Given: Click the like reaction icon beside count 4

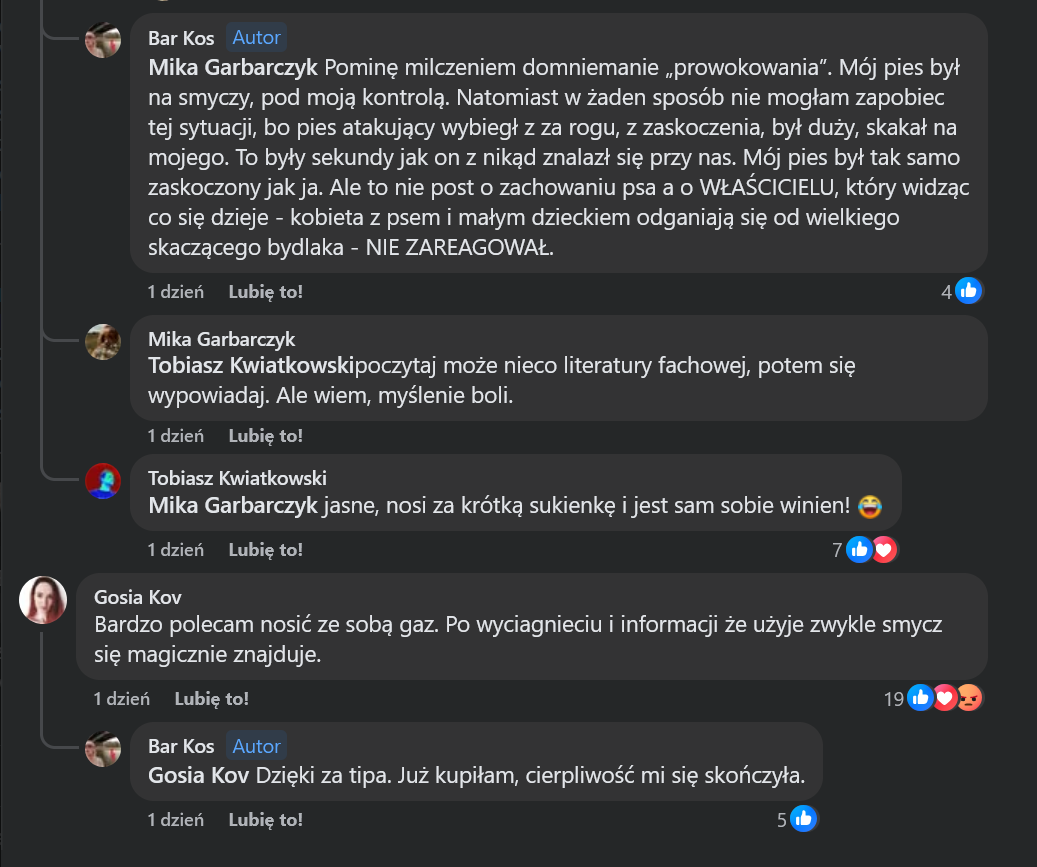Looking at the screenshot, I should pos(967,291).
